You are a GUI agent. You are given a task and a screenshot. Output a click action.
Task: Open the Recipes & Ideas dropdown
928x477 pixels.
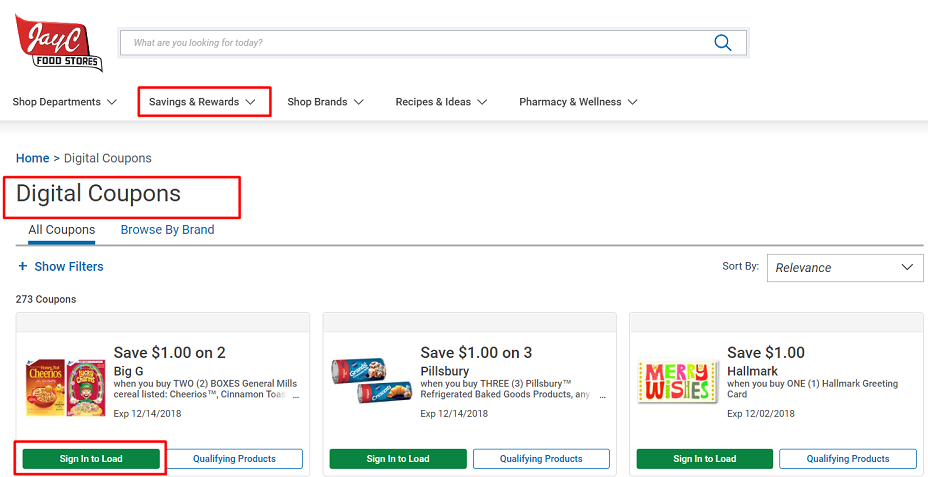pyautogui.click(x=441, y=102)
